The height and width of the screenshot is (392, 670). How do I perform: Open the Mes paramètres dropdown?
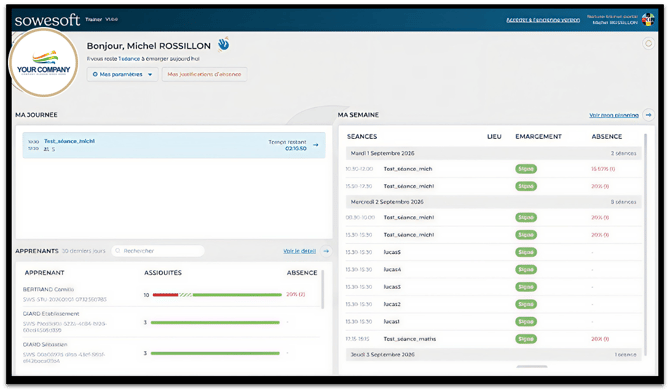point(122,74)
